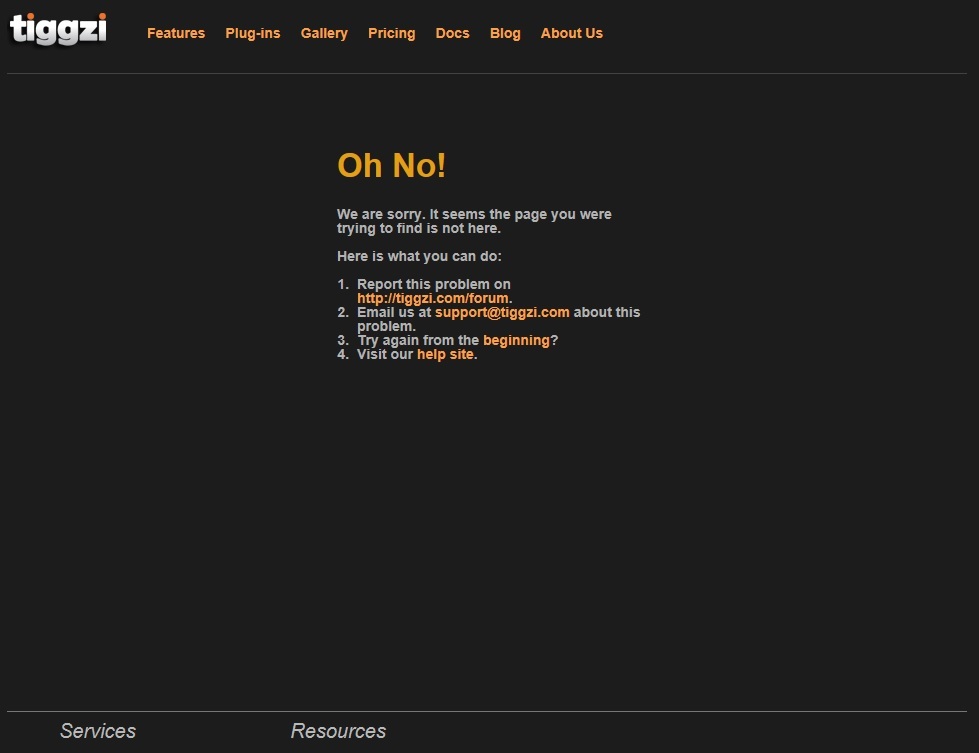Viewport: 979px width, 753px height.
Task: Click the 'Report this problem on' text
Action: click(433, 284)
